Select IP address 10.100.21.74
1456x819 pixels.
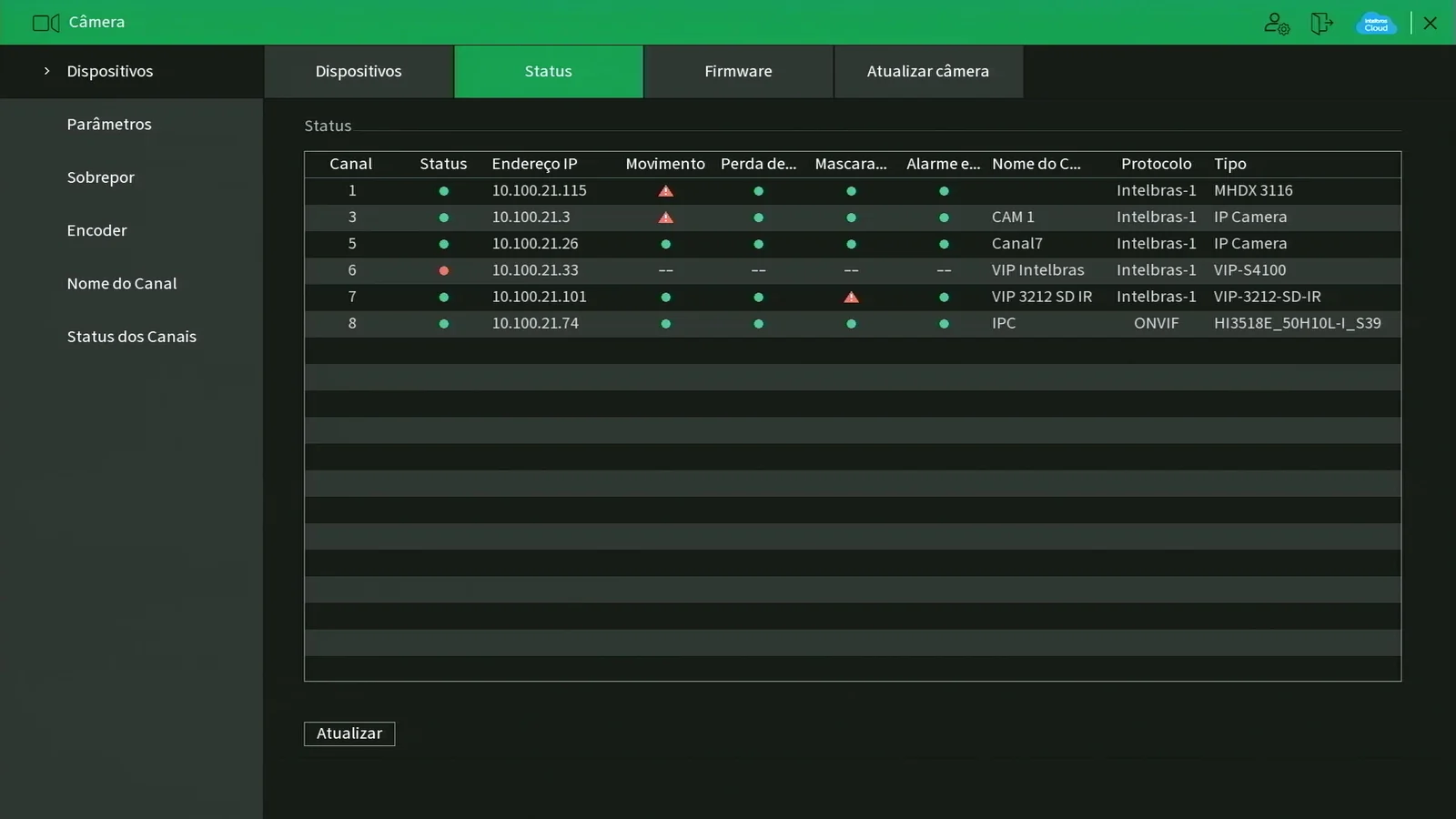535,323
